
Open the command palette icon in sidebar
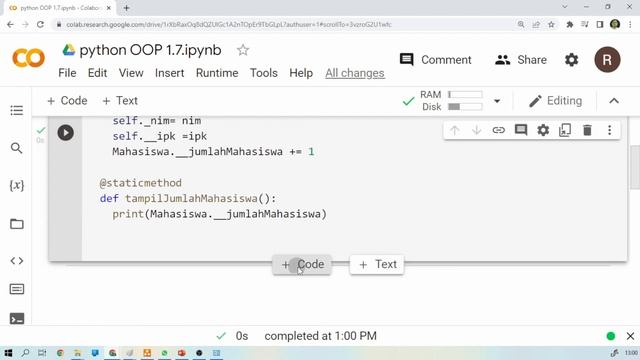point(16,289)
